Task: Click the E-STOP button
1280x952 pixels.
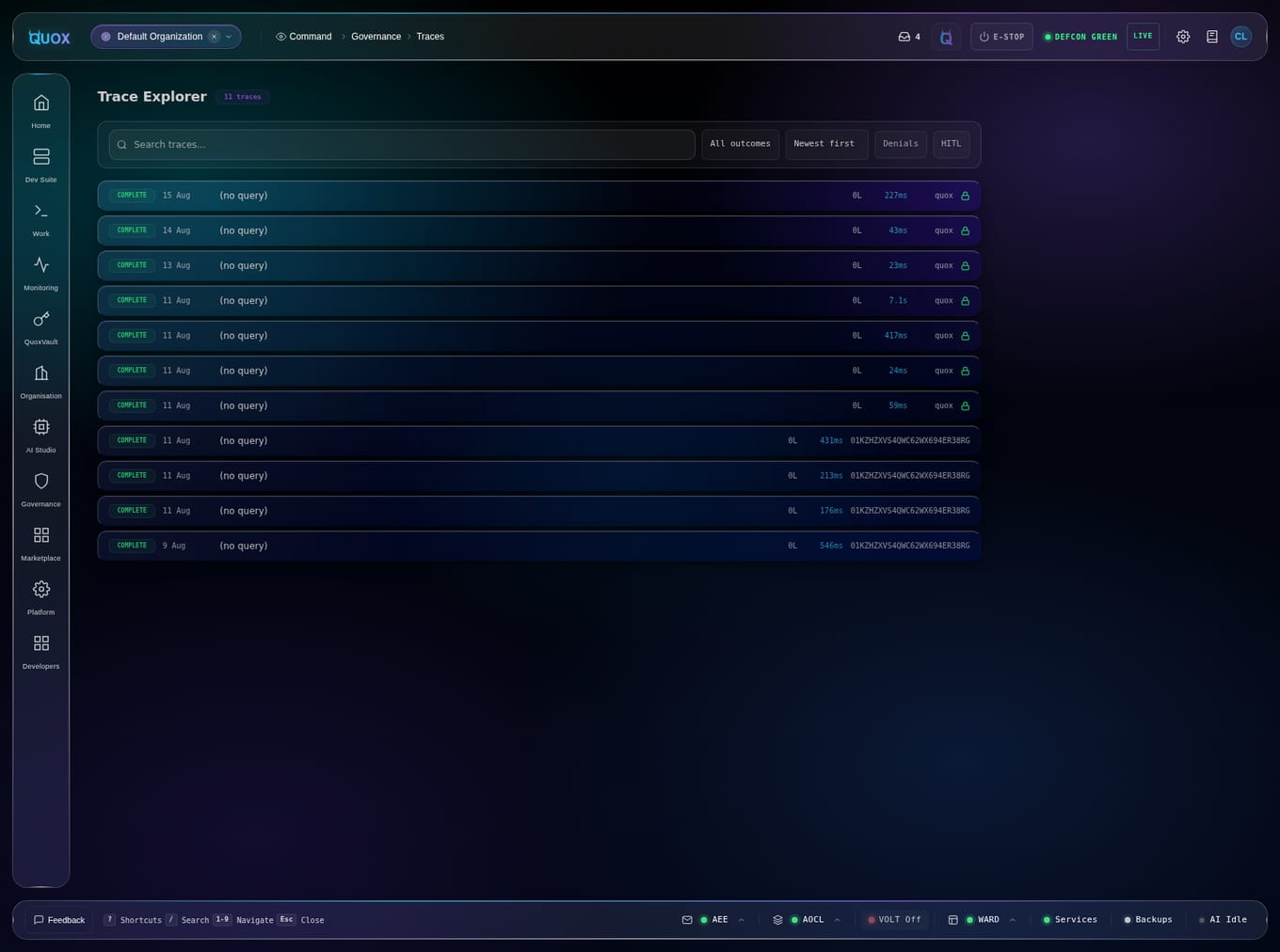Action: pos(1001,37)
